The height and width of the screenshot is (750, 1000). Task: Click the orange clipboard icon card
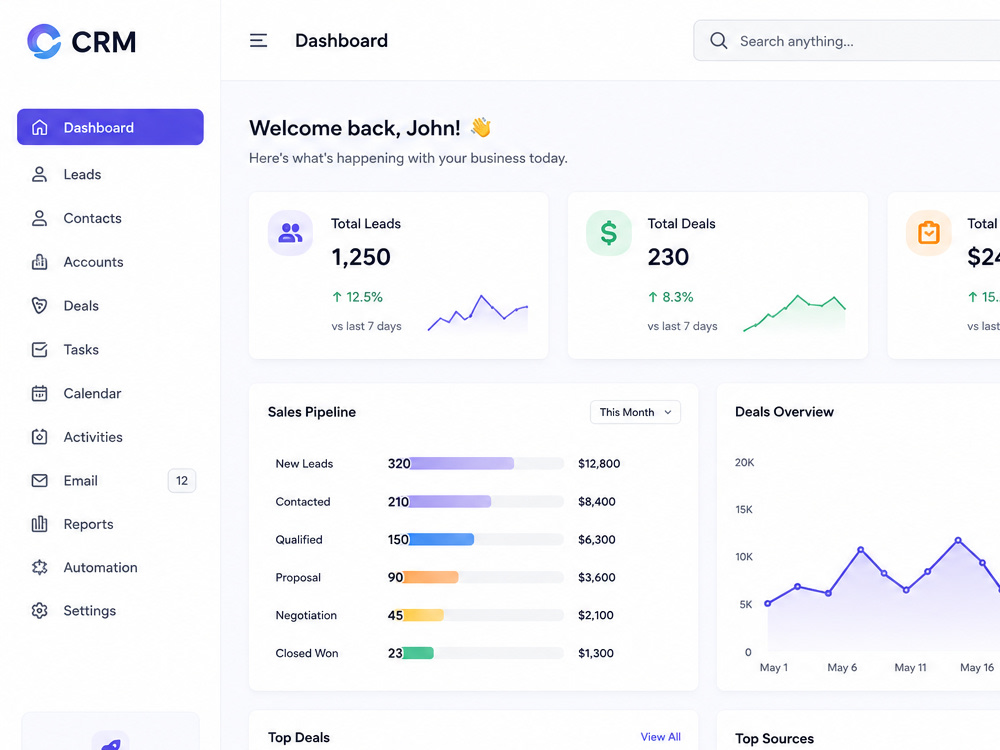[x=929, y=233]
